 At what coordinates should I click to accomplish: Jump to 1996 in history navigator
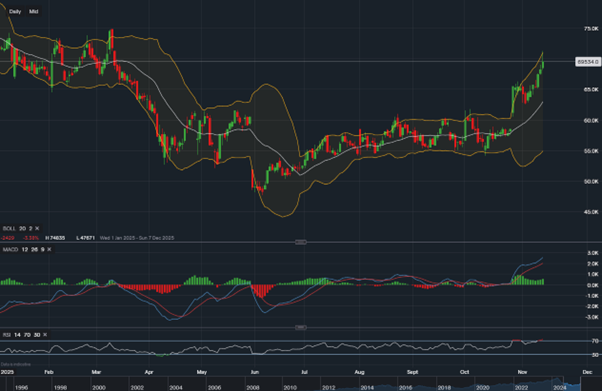22,388
